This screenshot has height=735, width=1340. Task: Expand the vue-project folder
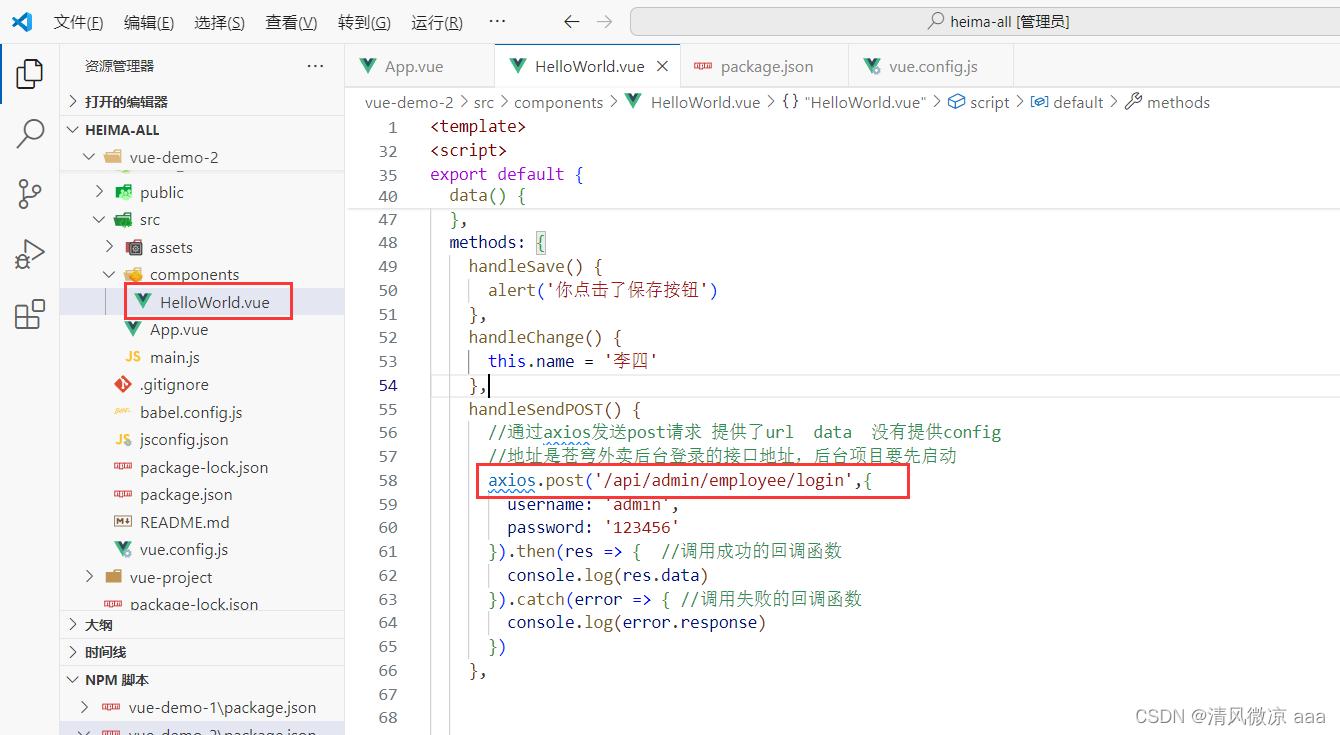click(202, 577)
